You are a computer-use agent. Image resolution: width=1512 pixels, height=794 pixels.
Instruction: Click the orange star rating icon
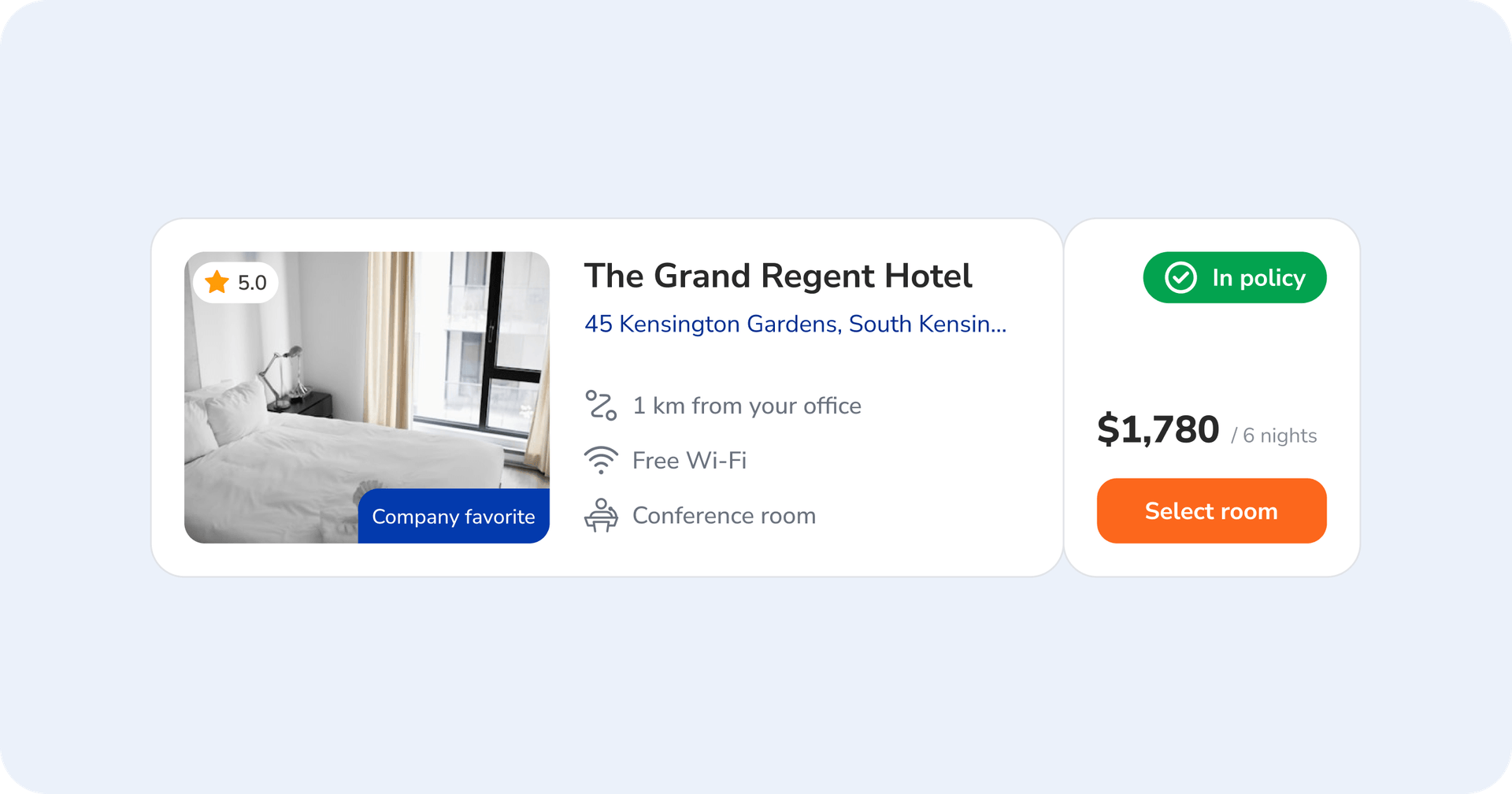[217, 282]
